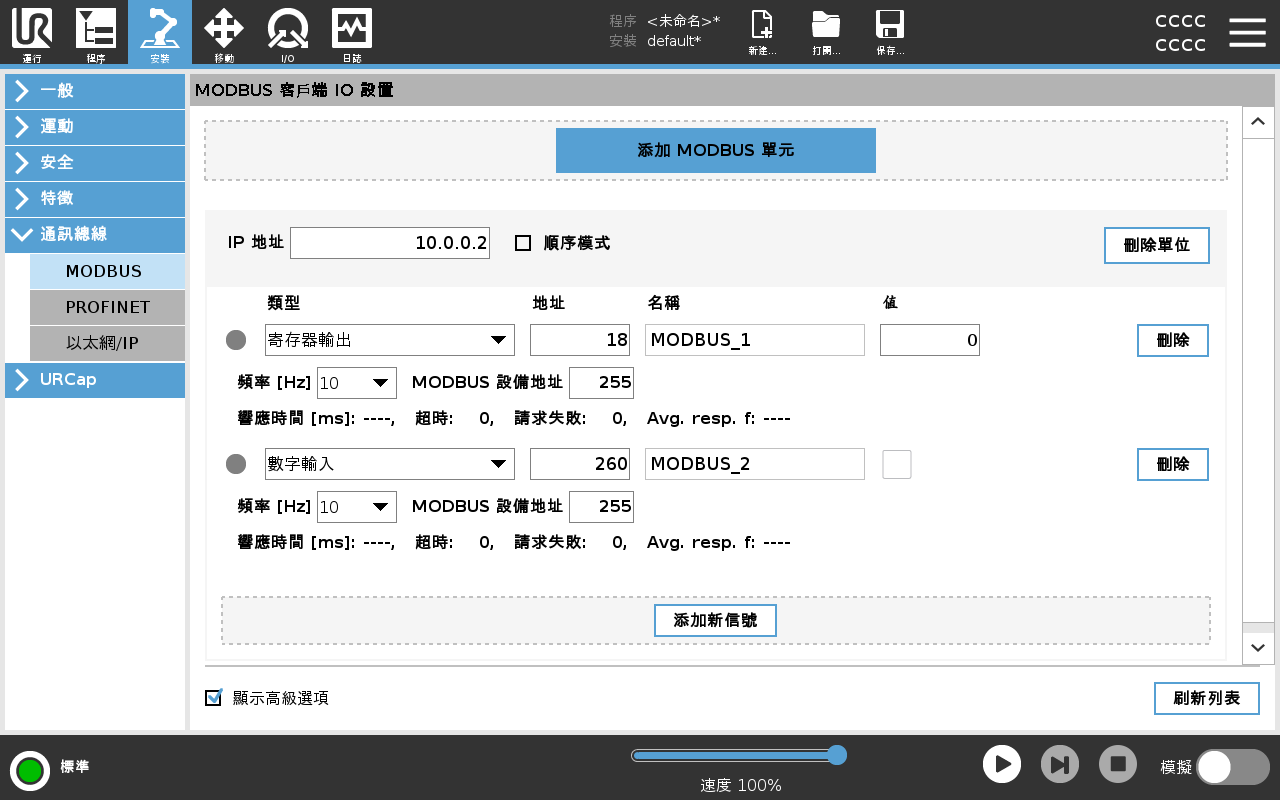Toggle the 模擬 simulation switch
This screenshot has height=800, width=1280.
[x=1233, y=767]
